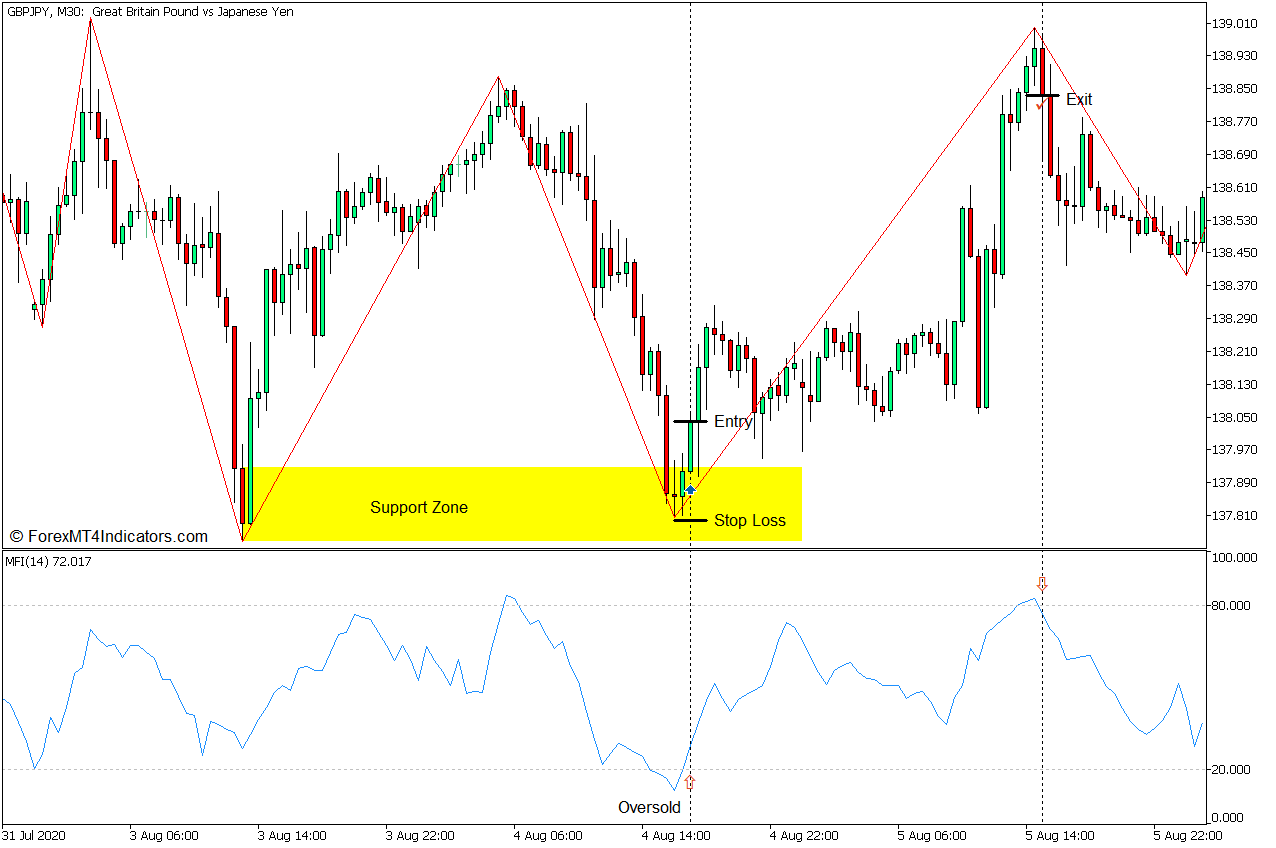Viewport: 1276px width, 848px height.
Task: Click the '5 Aug 06:00' time label
Action: (x=932, y=835)
